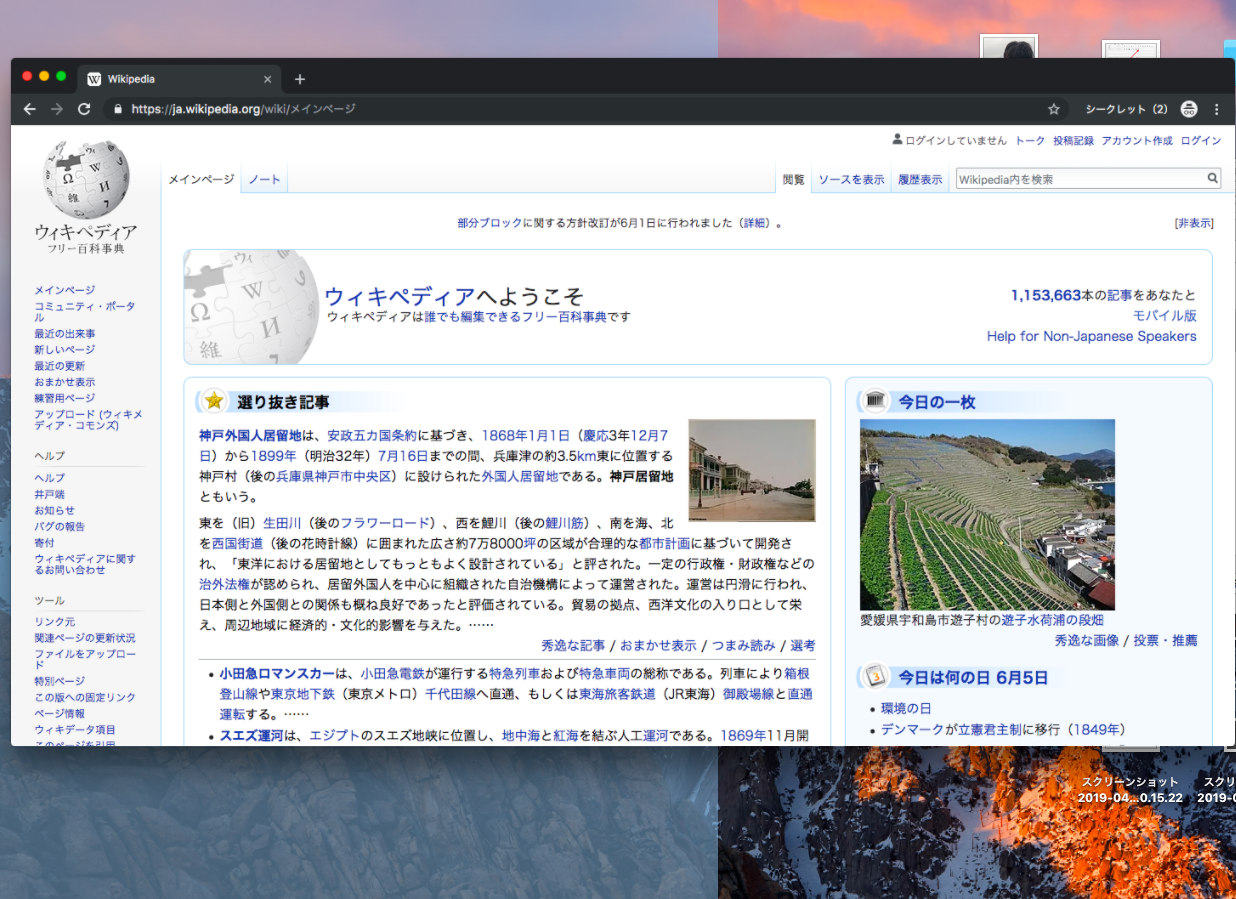The height and width of the screenshot is (899, 1236).
Task: Open the 神戸外国人居留地 featured article link
Action: [x=250, y=435]
